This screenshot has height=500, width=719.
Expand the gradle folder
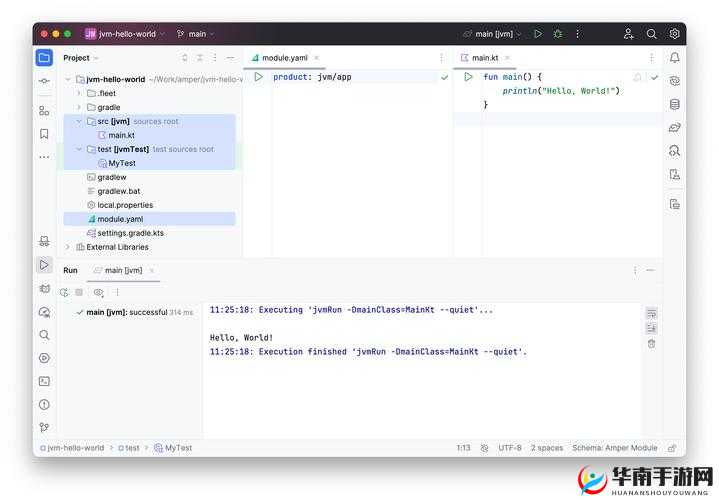tap(79, 107)
